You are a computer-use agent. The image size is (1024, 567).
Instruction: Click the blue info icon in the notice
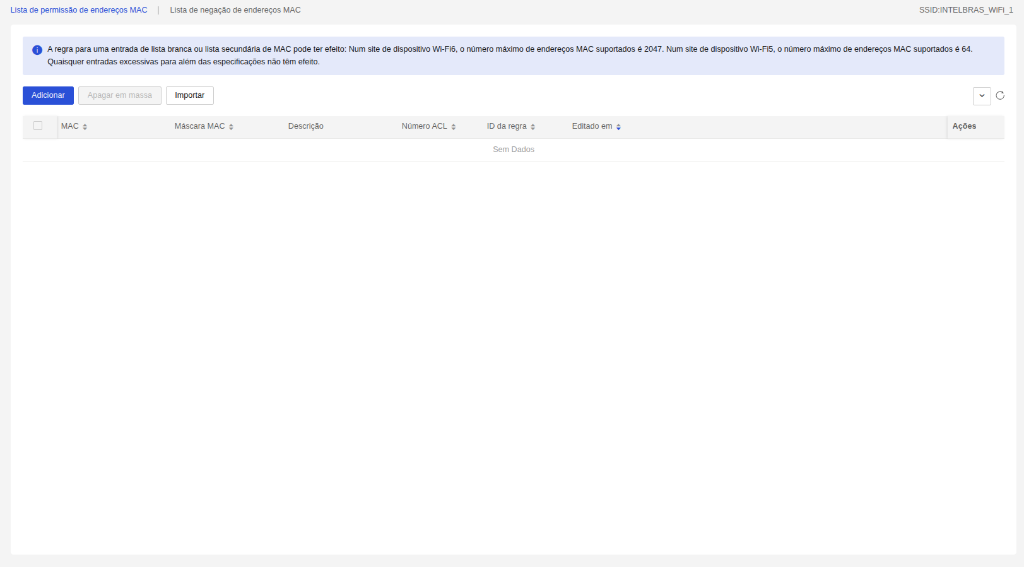pyautogui.click(x=37, y=50)
